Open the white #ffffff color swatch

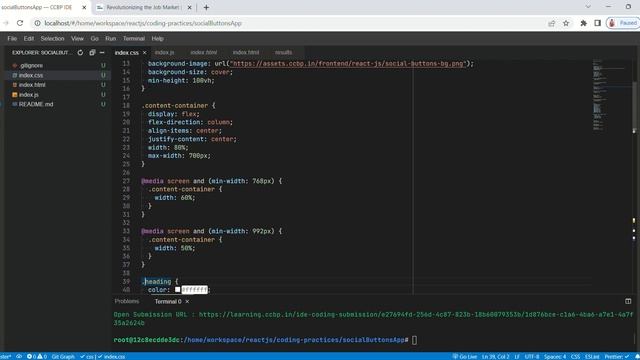coord(178,289)
